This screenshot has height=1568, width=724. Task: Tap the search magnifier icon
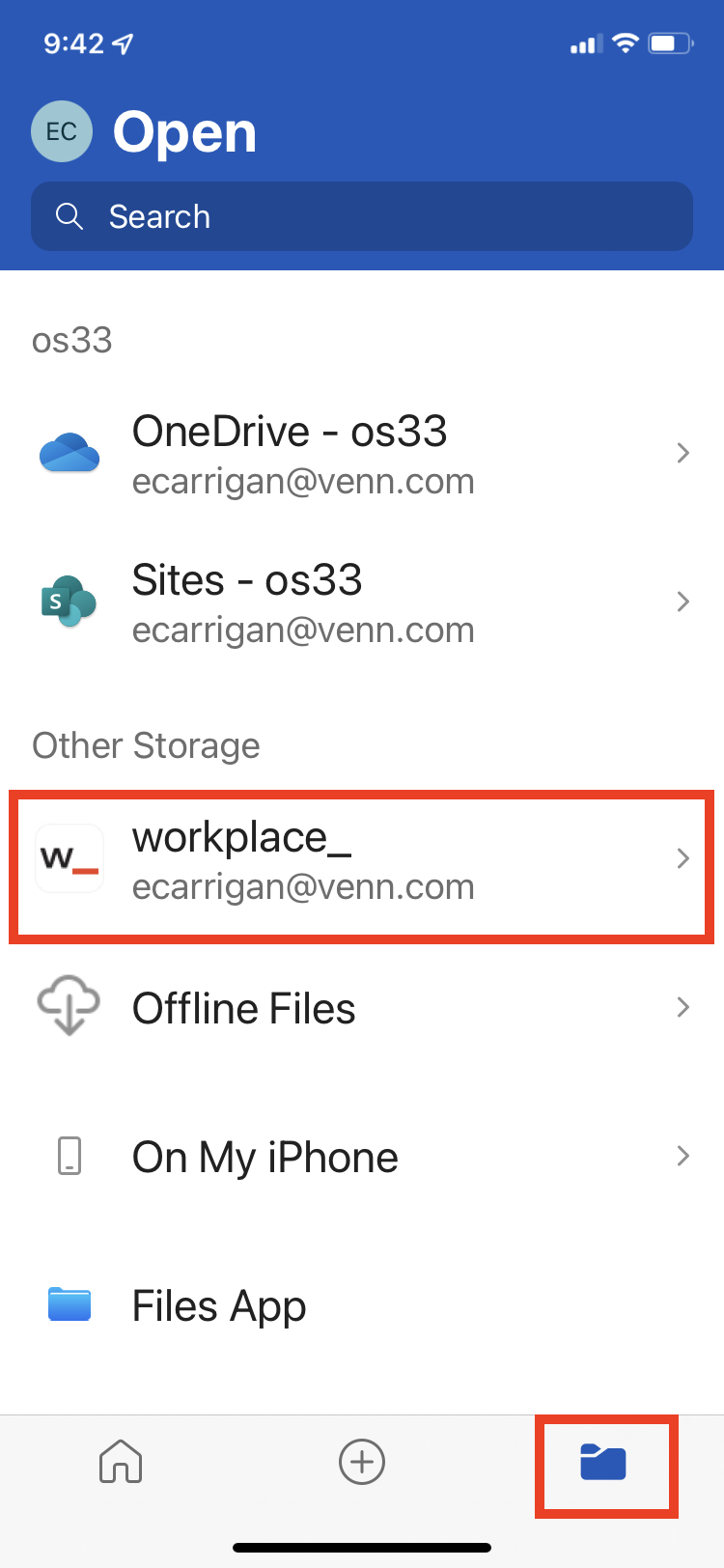(70, 216)
